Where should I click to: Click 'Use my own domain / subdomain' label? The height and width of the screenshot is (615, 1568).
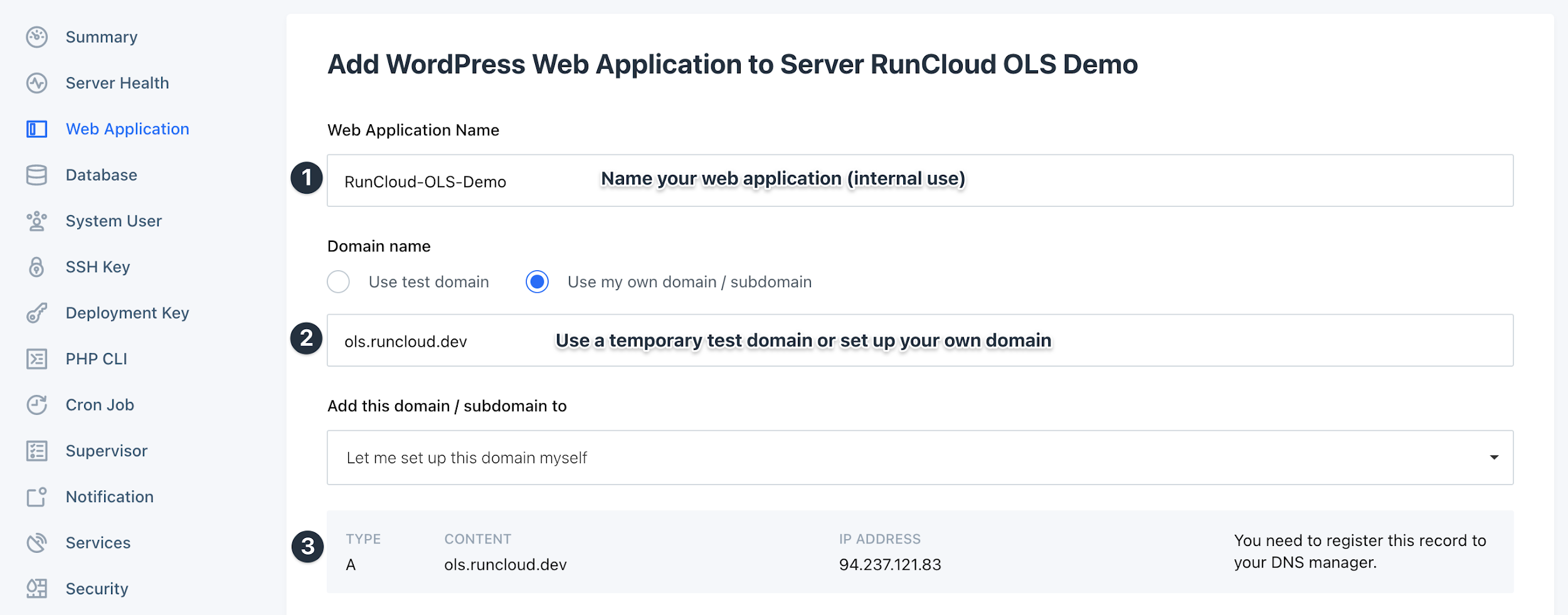click(690, 282)
